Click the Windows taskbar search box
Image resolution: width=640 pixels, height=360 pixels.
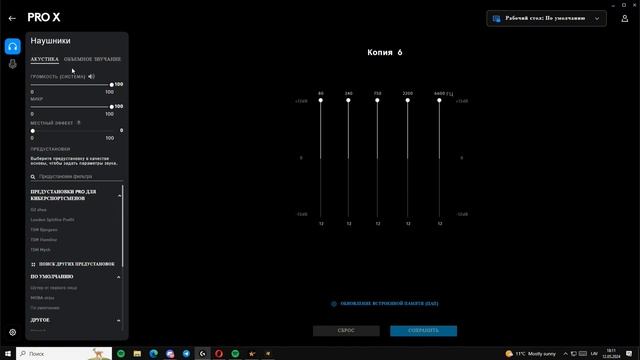pyautogui.click(x=64, y=353)
